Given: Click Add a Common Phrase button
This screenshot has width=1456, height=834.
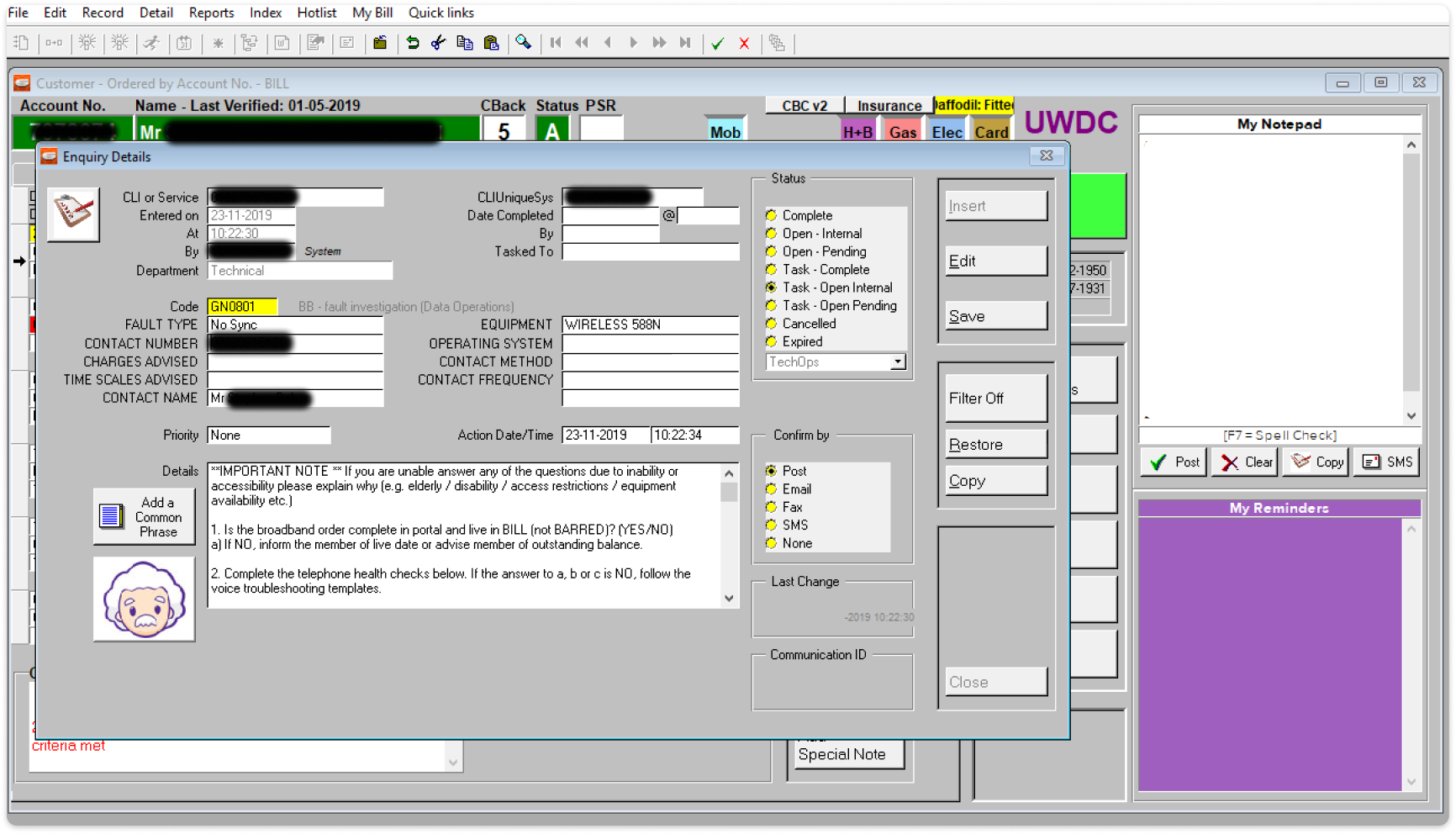Looking at the screenshot, I should coord(144,517).
